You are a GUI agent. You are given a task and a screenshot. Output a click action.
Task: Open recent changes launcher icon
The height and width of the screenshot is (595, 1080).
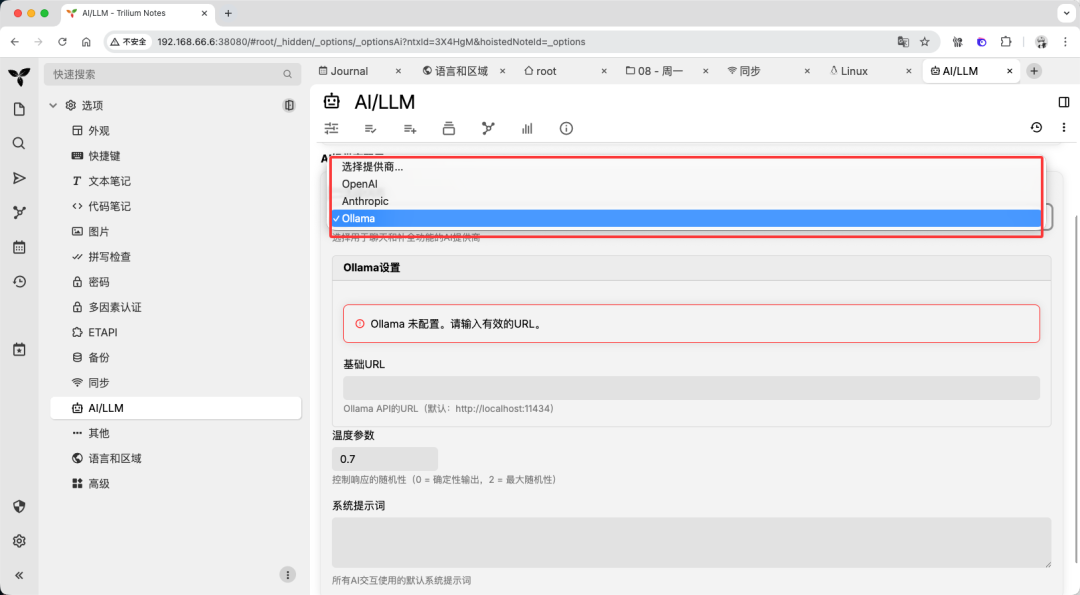click(19, 281)
